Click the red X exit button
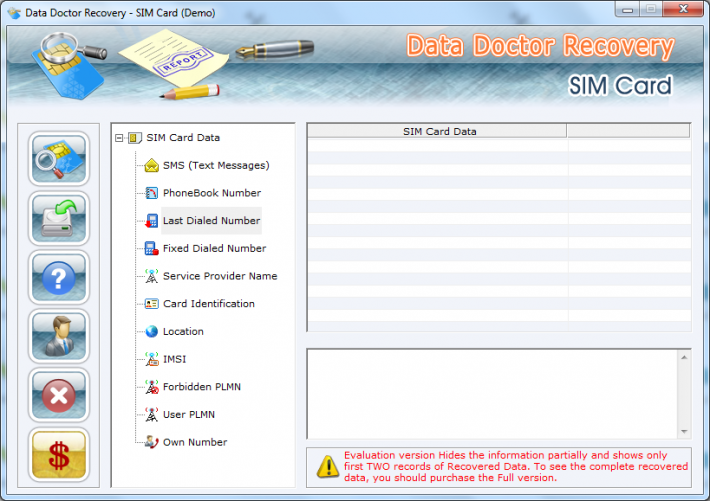 (59, 395)
